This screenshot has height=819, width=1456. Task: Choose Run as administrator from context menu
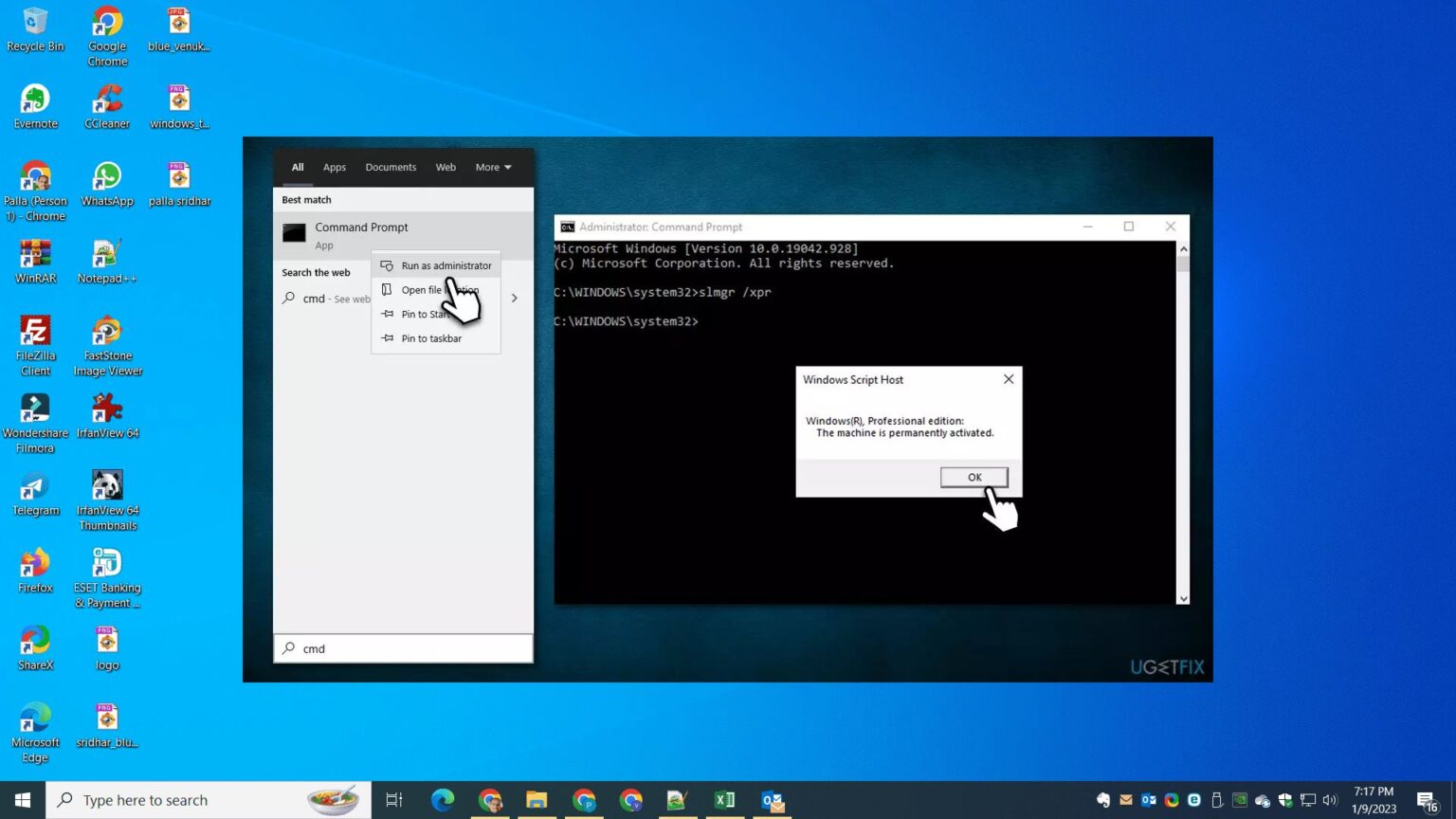[446, 265]
